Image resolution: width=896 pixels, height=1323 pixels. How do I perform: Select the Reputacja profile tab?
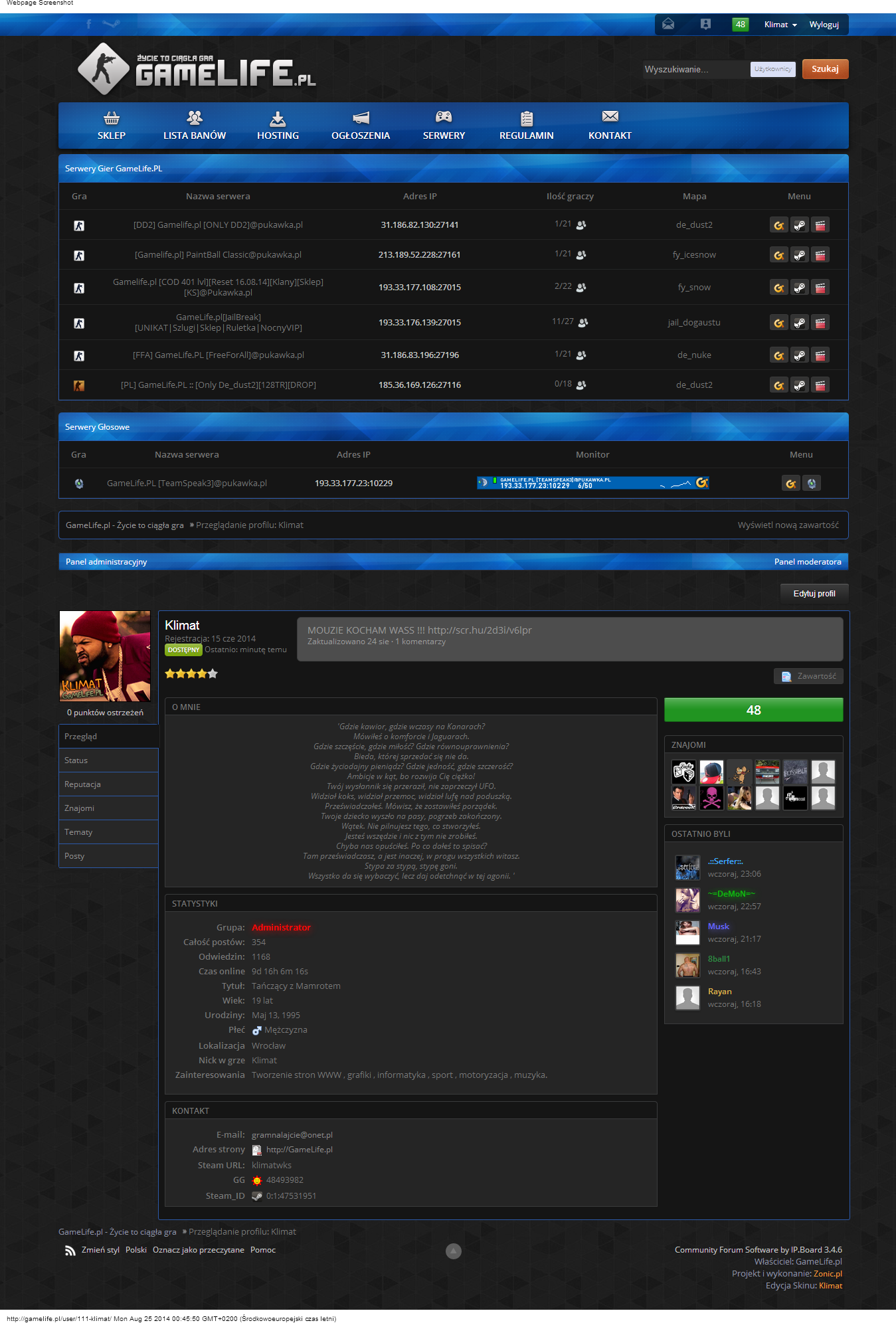pos(108,784)
